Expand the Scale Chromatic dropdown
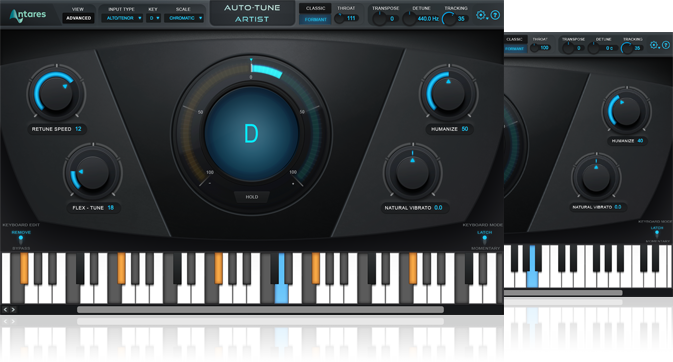 [x=184, y=18]
